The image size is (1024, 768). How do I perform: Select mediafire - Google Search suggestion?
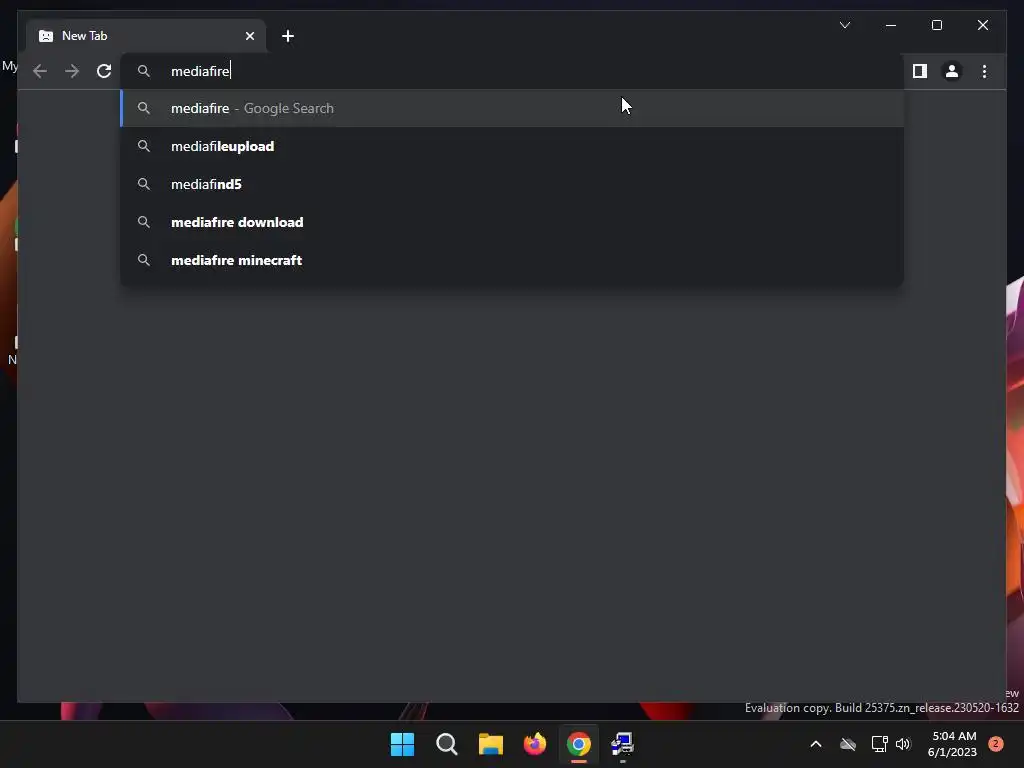pos(513,108)
